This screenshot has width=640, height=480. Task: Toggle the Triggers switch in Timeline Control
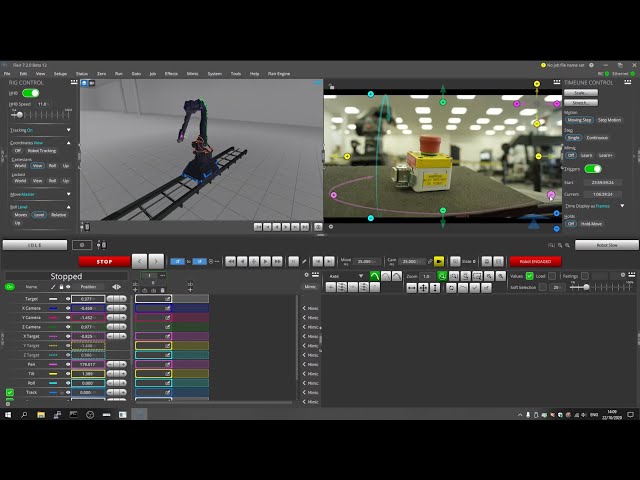click(593, 169)
